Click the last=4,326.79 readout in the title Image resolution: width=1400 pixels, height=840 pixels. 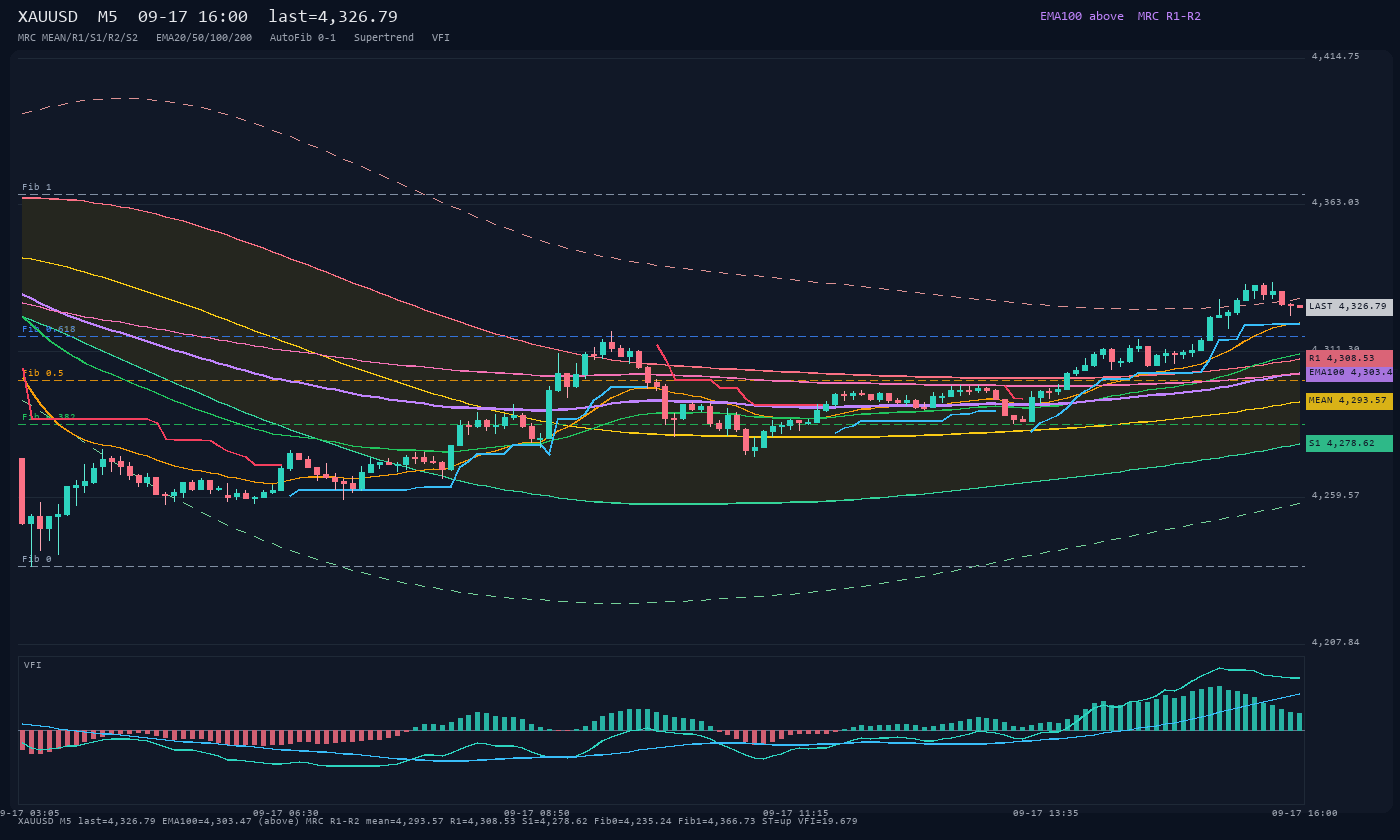(x=333, y=16)
